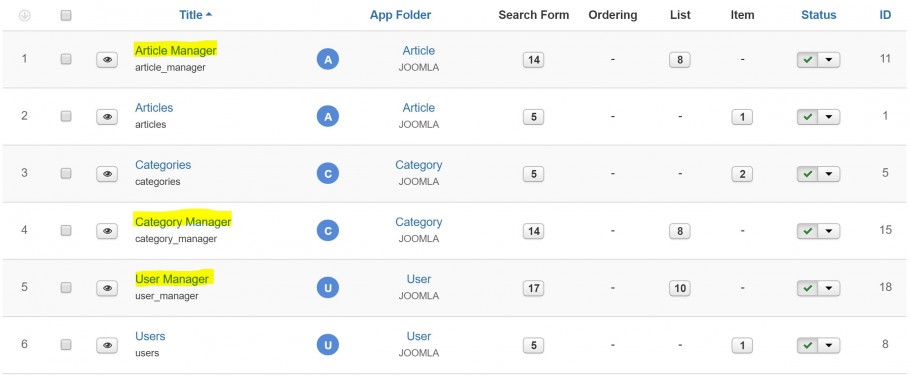Open the Category Manager title link
This screenshot has height=376, width=910.
(183, 222)
